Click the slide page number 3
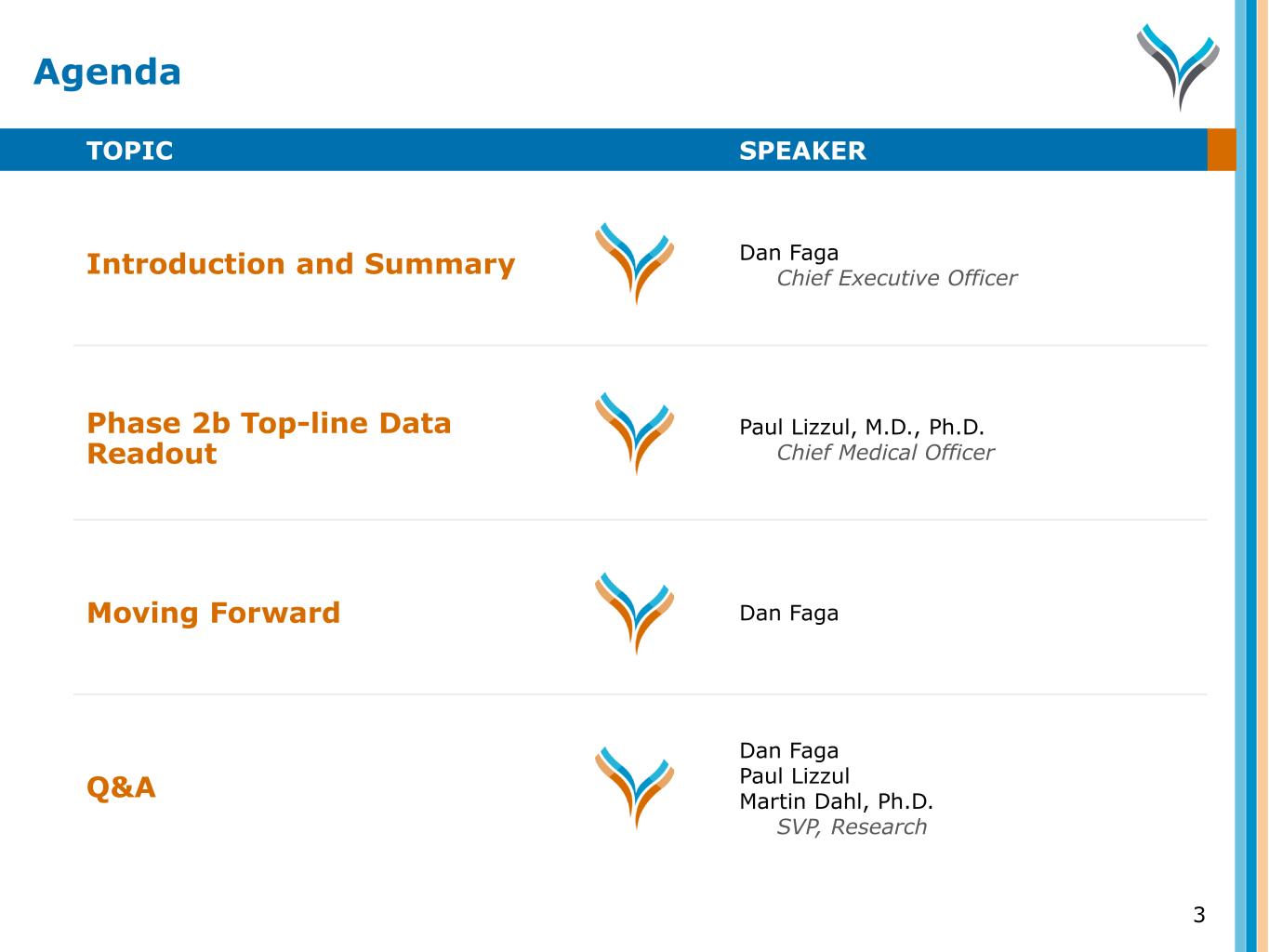The image size is (1269, 952). coord(1198,915)
